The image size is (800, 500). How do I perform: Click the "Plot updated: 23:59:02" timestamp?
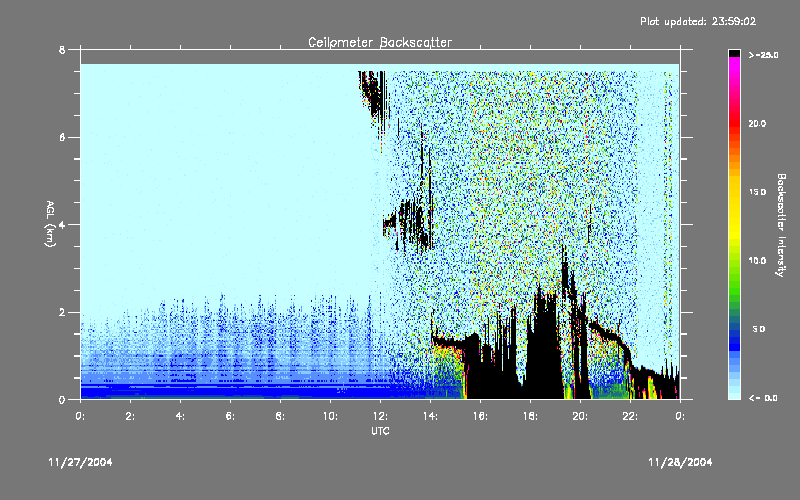[x=698, y=21]
